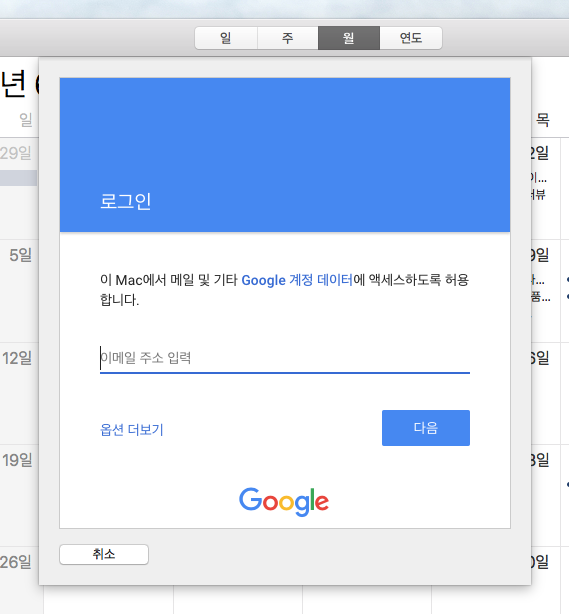The width and height of the screenshot is (569, 614).
Task: Focus the 이메일 주소 입력 email field
Action: click(x=285, y=358)
